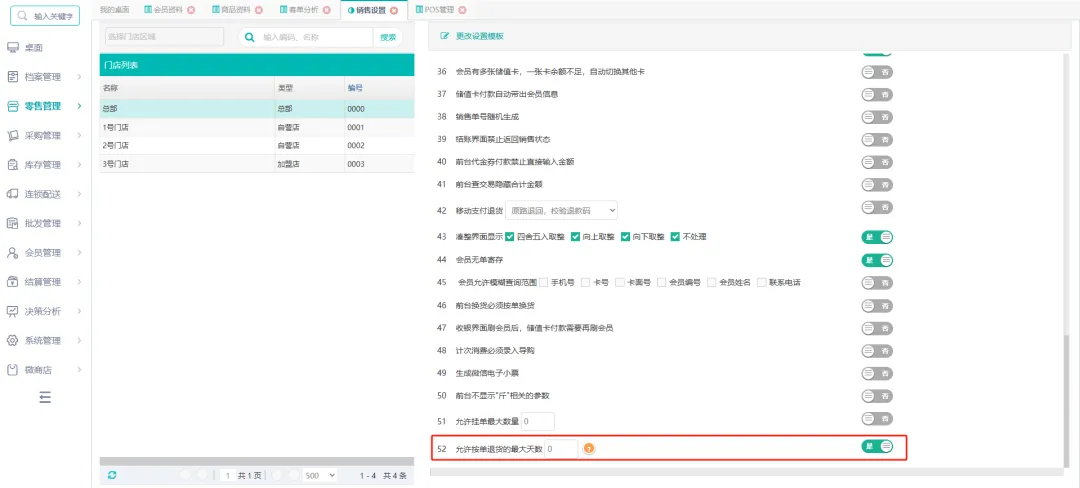Click the refresh icon below the store list

(112, 475)
